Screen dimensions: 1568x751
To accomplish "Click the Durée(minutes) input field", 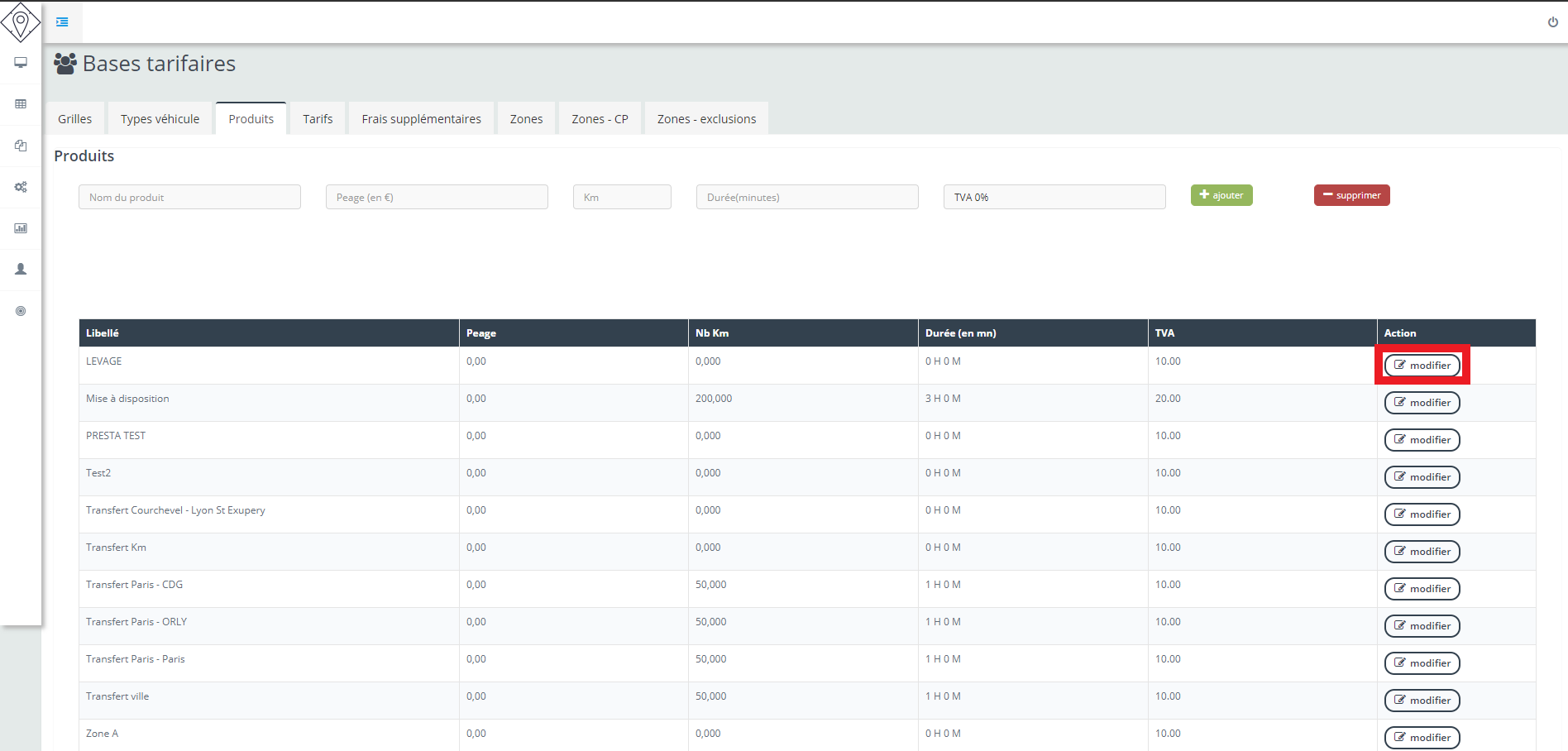I will coord(806,197).
